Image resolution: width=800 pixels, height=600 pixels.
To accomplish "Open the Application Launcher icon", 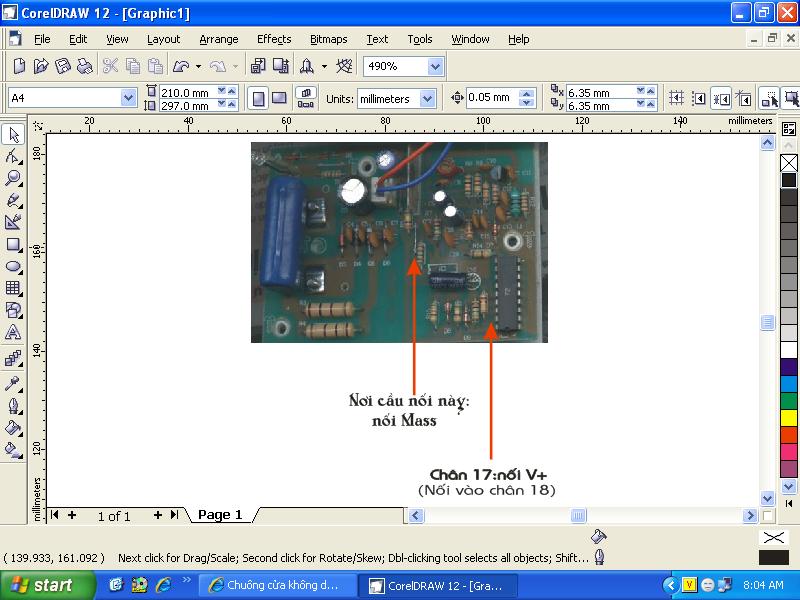I will pos(307,66).
